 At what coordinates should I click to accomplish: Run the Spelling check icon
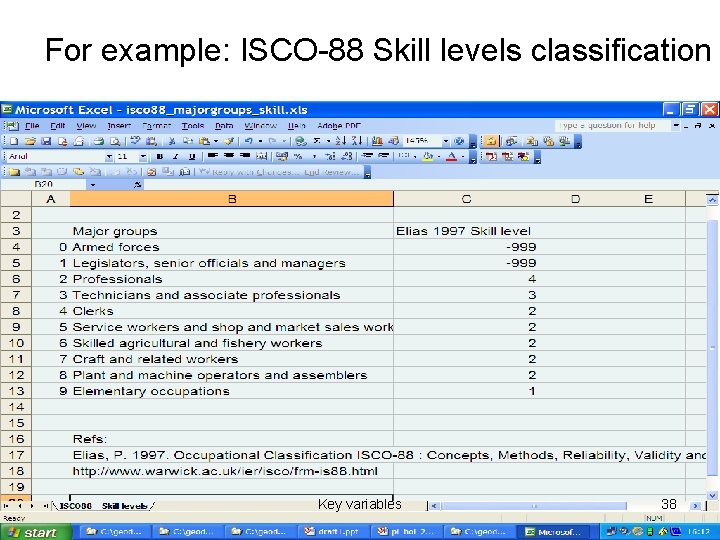135,141
